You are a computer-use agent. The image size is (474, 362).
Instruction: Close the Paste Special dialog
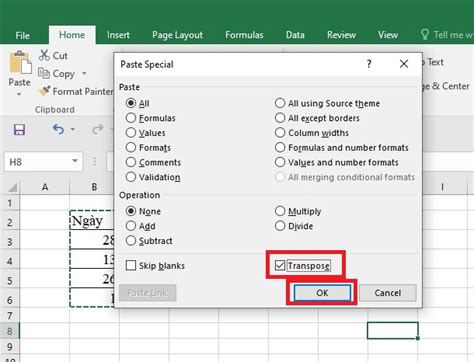(404, 64)
